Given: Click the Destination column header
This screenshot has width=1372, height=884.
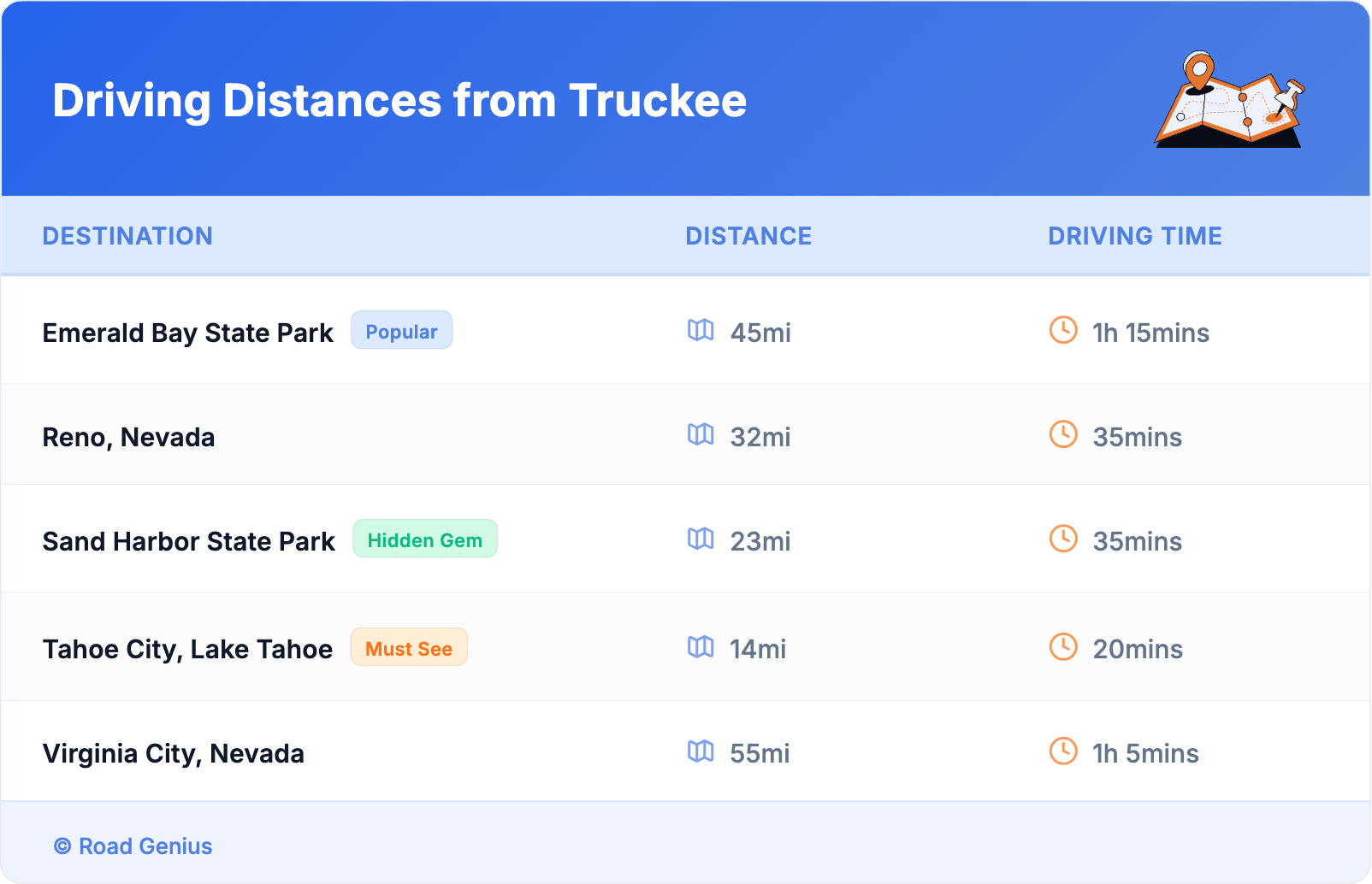Looking at the screenshot, I should (127, 236).
